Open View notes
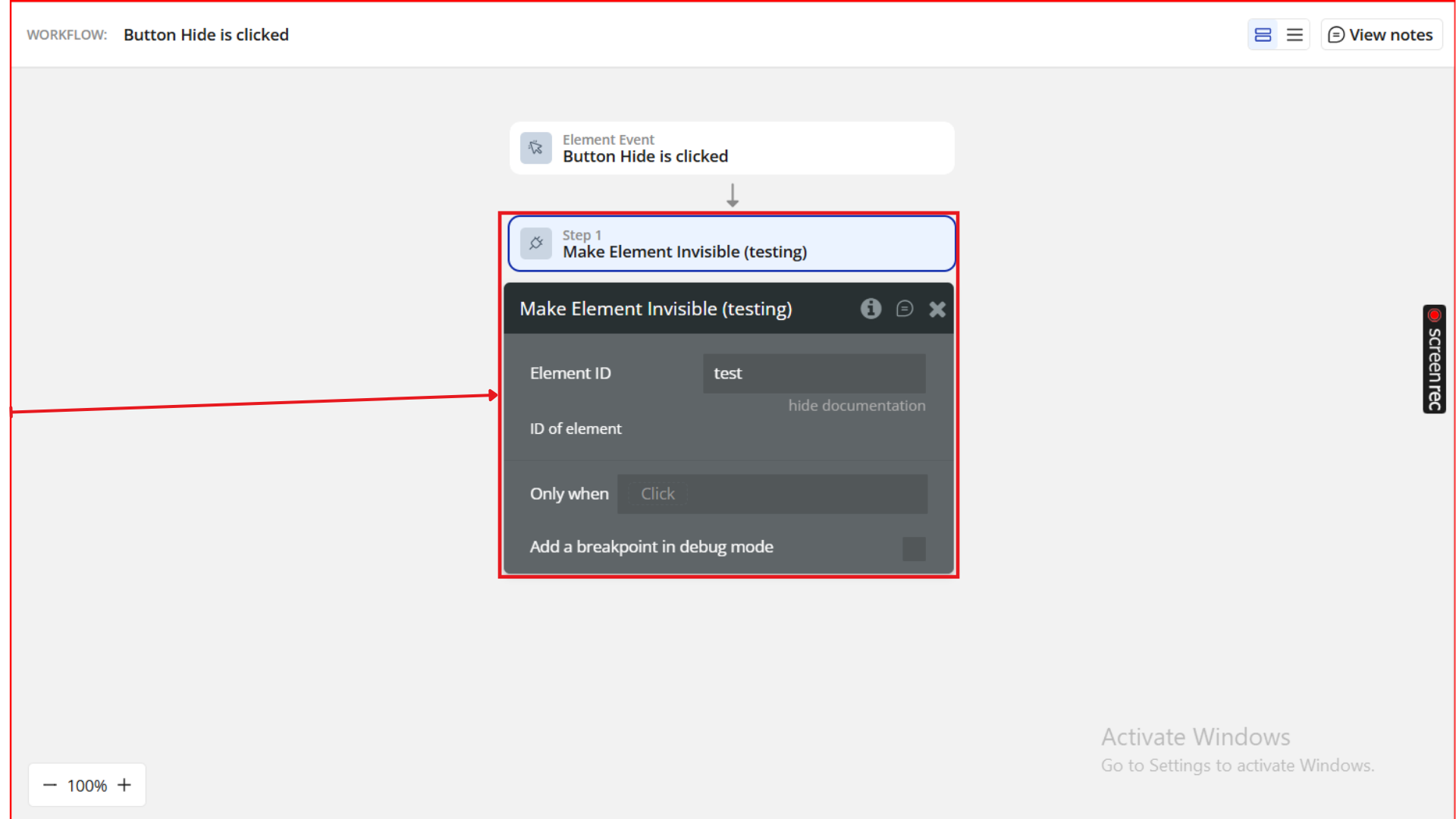 click(x=1381, y=35)
